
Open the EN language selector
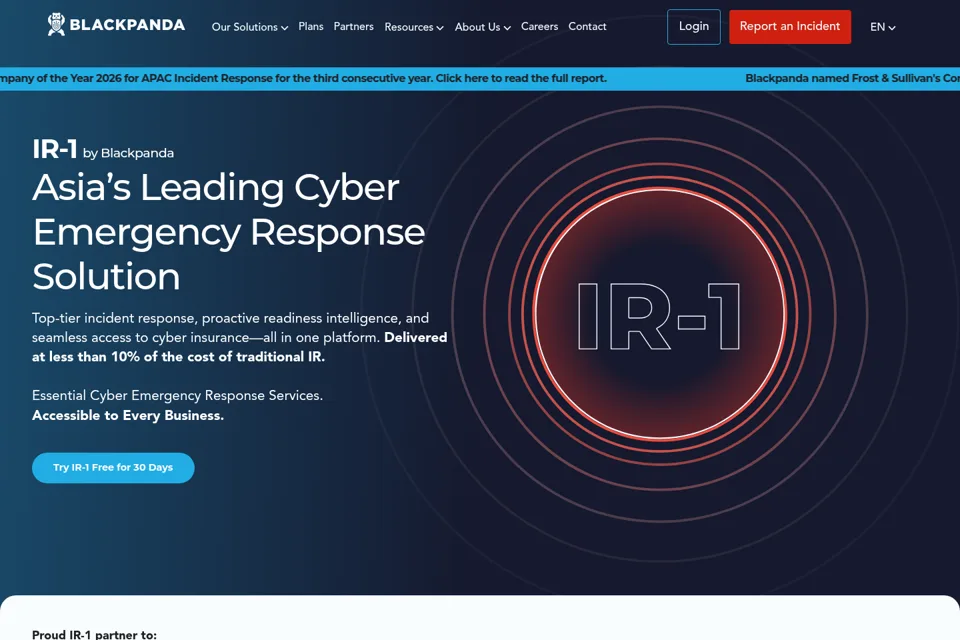pyautogui.click(x=883, y=27)
